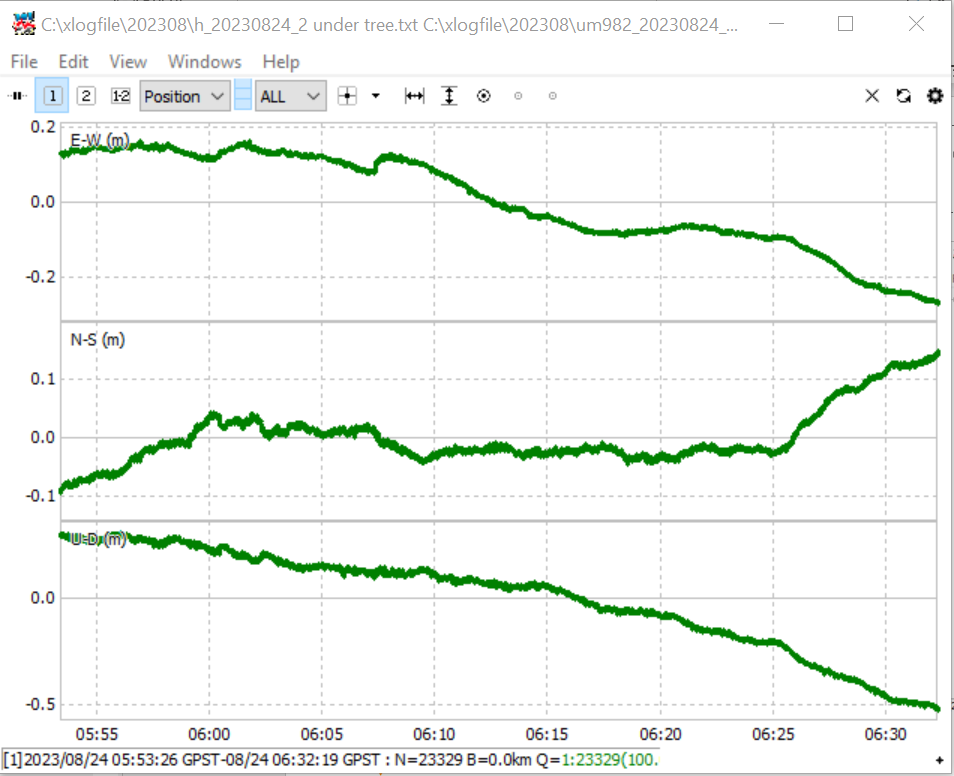Open the ALL quality filter dropdown
954x776 pixels.
point(291,96)
